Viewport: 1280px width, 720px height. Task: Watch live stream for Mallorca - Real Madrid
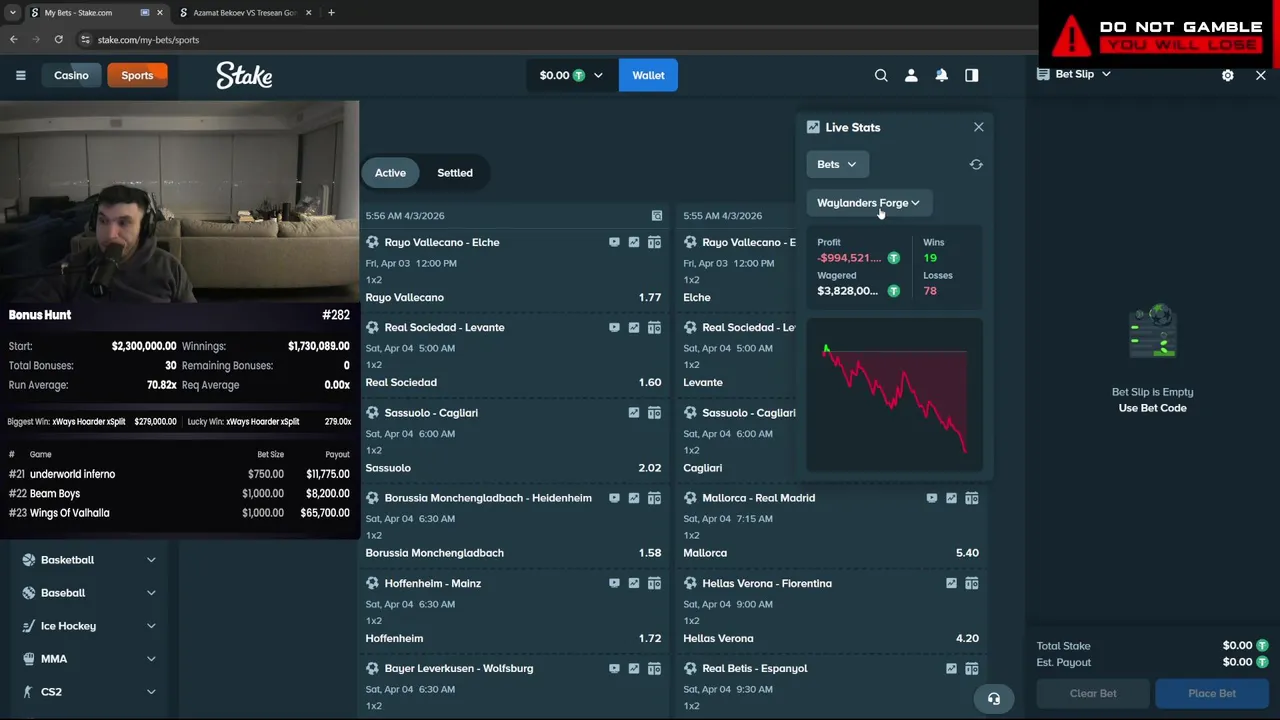[x=932, y=498]
